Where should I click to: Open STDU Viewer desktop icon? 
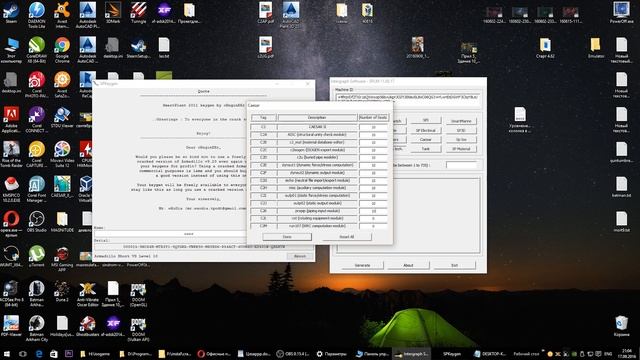coord(62,117)
